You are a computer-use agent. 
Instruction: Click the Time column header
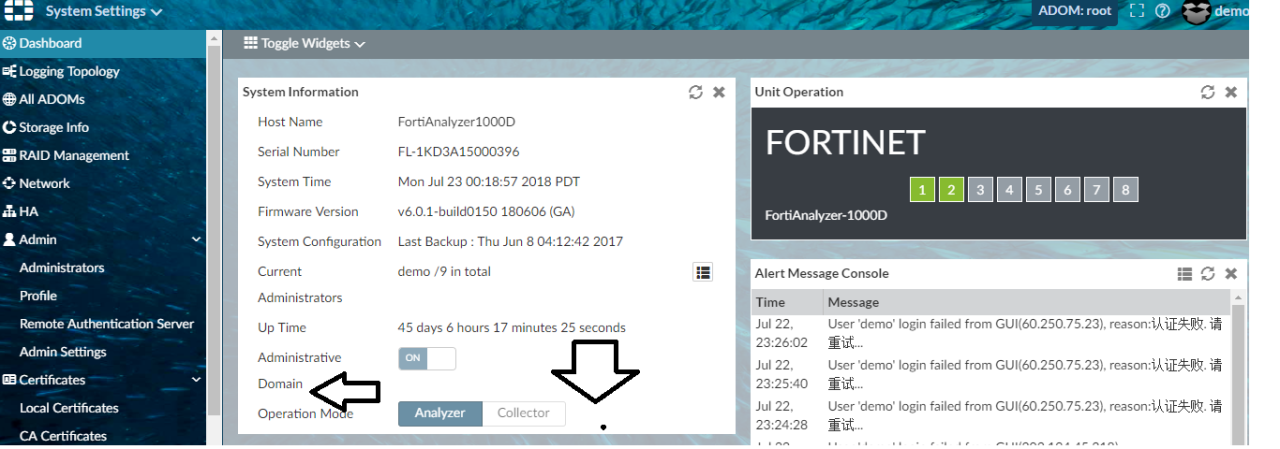click(x=787, y=302)
